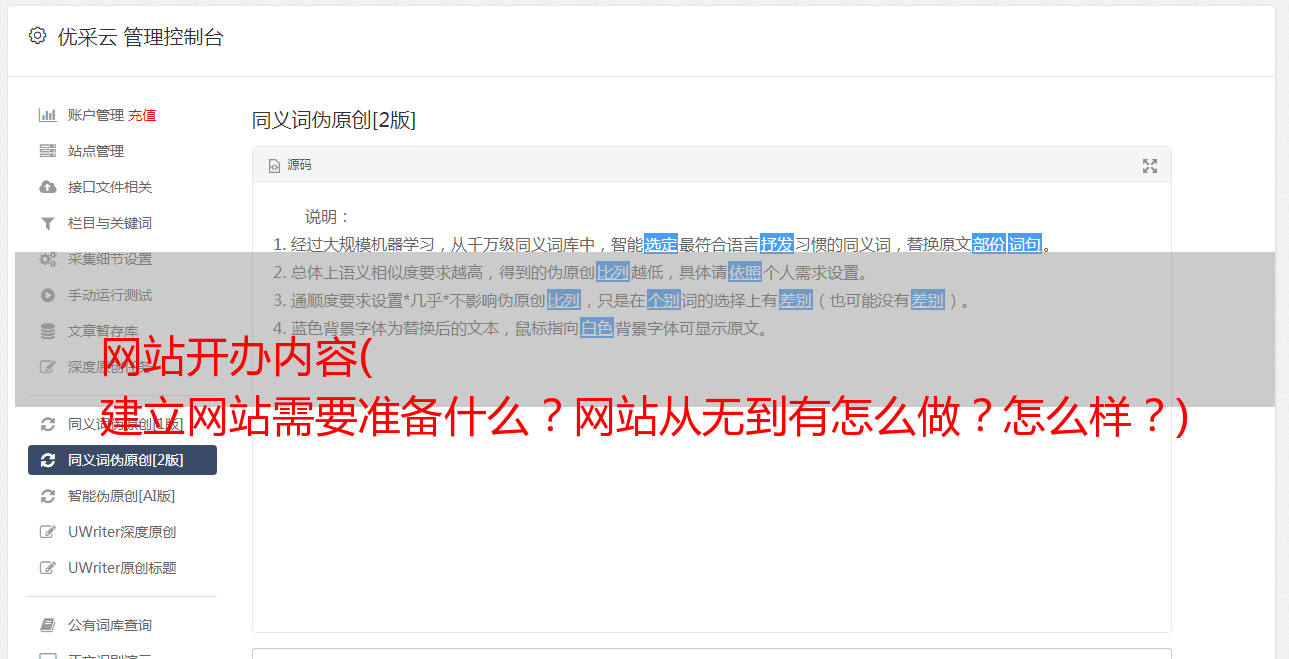This screenshot has height=659, width=1289.
Task: Click the server icon next to 站点管理
Action: click(x=47, y=151)
